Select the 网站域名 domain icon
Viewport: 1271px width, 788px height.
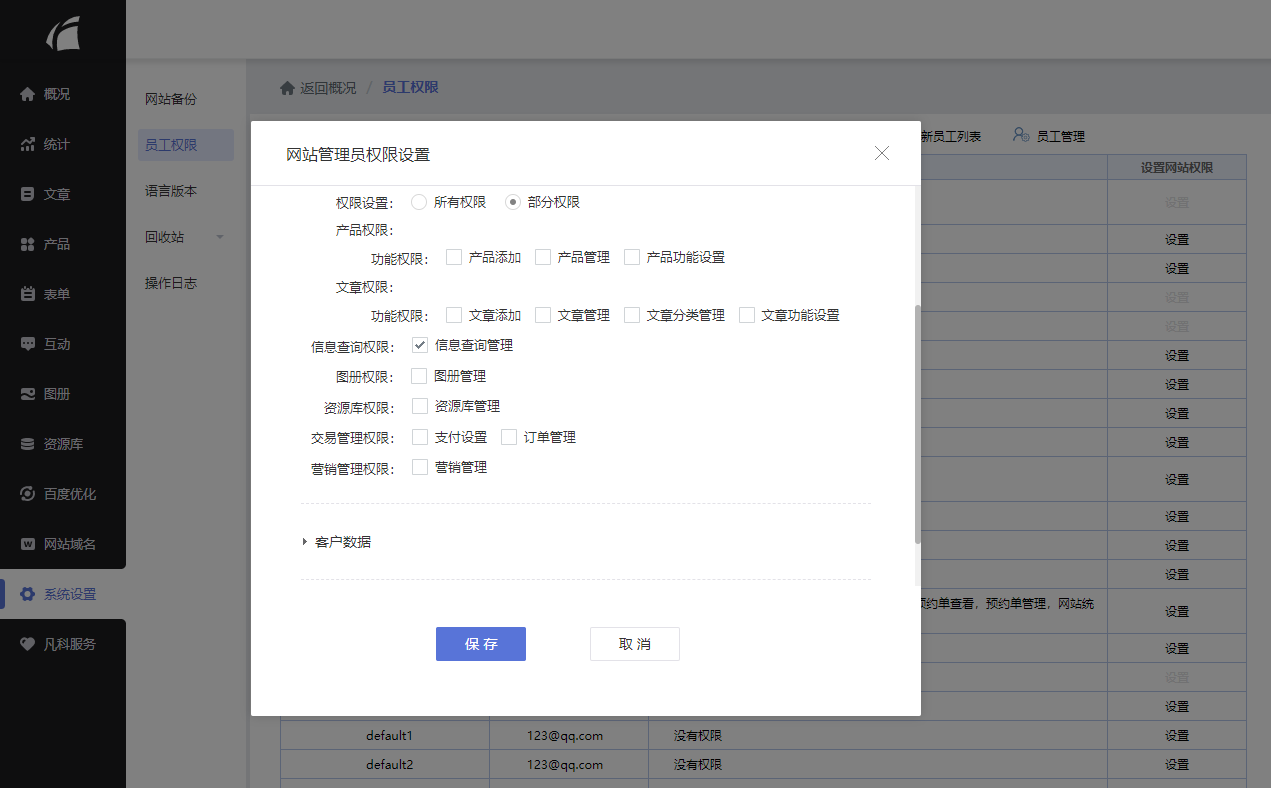(x=28, y=544)
